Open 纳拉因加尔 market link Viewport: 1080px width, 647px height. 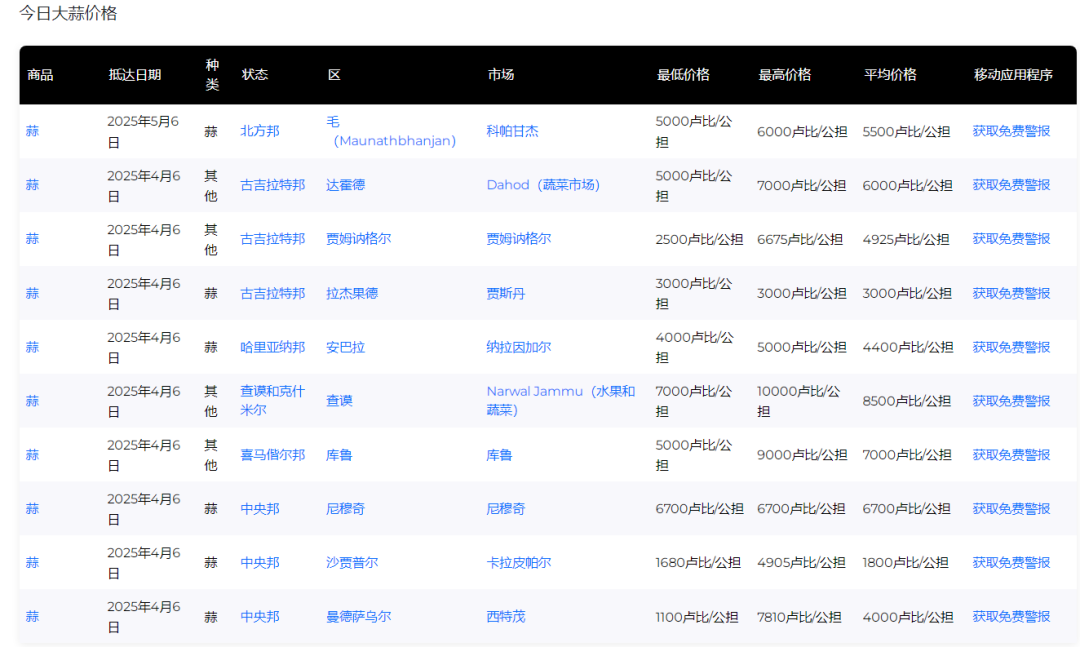(518, 347)
